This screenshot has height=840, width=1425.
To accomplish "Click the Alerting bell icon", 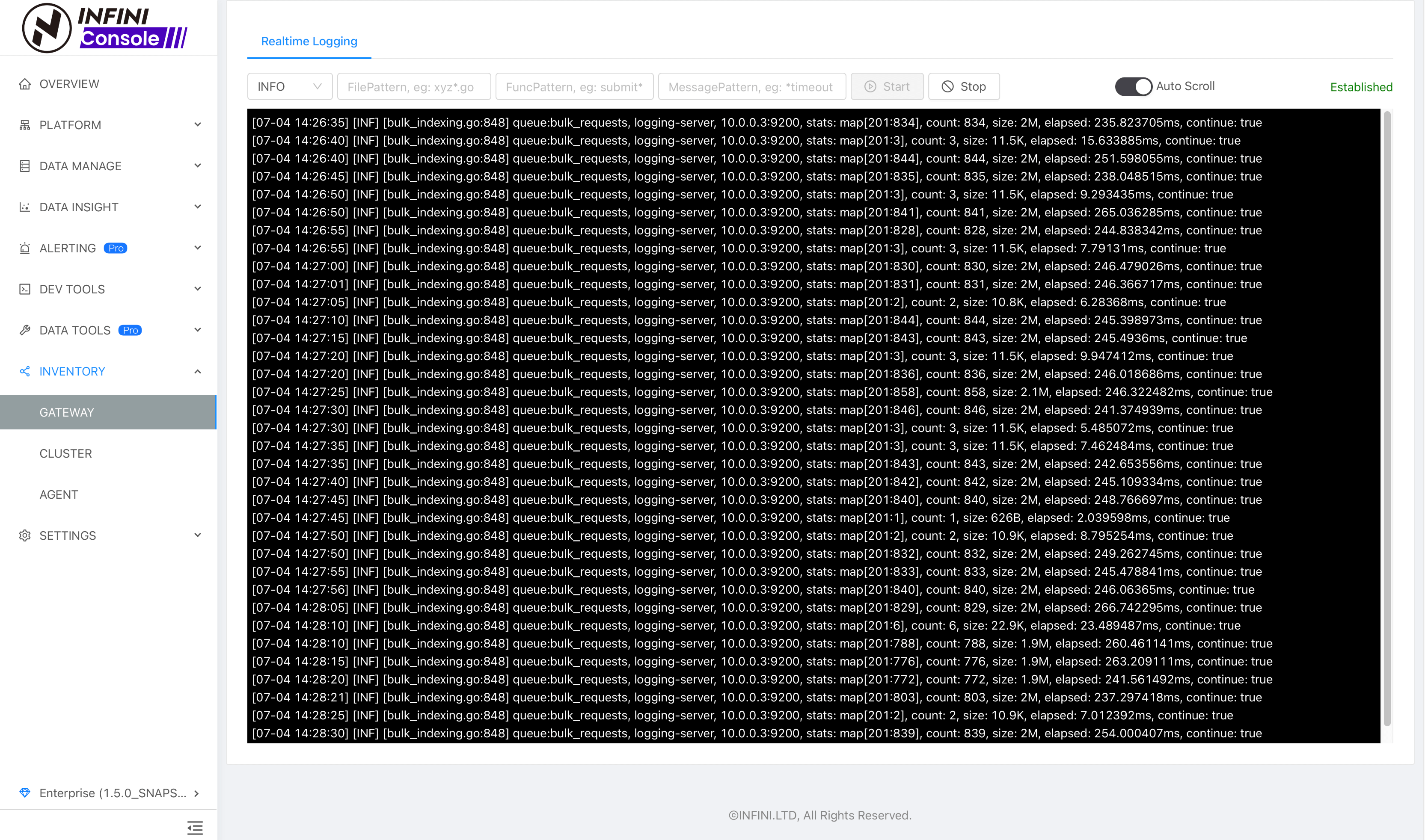I will point(25,248).
